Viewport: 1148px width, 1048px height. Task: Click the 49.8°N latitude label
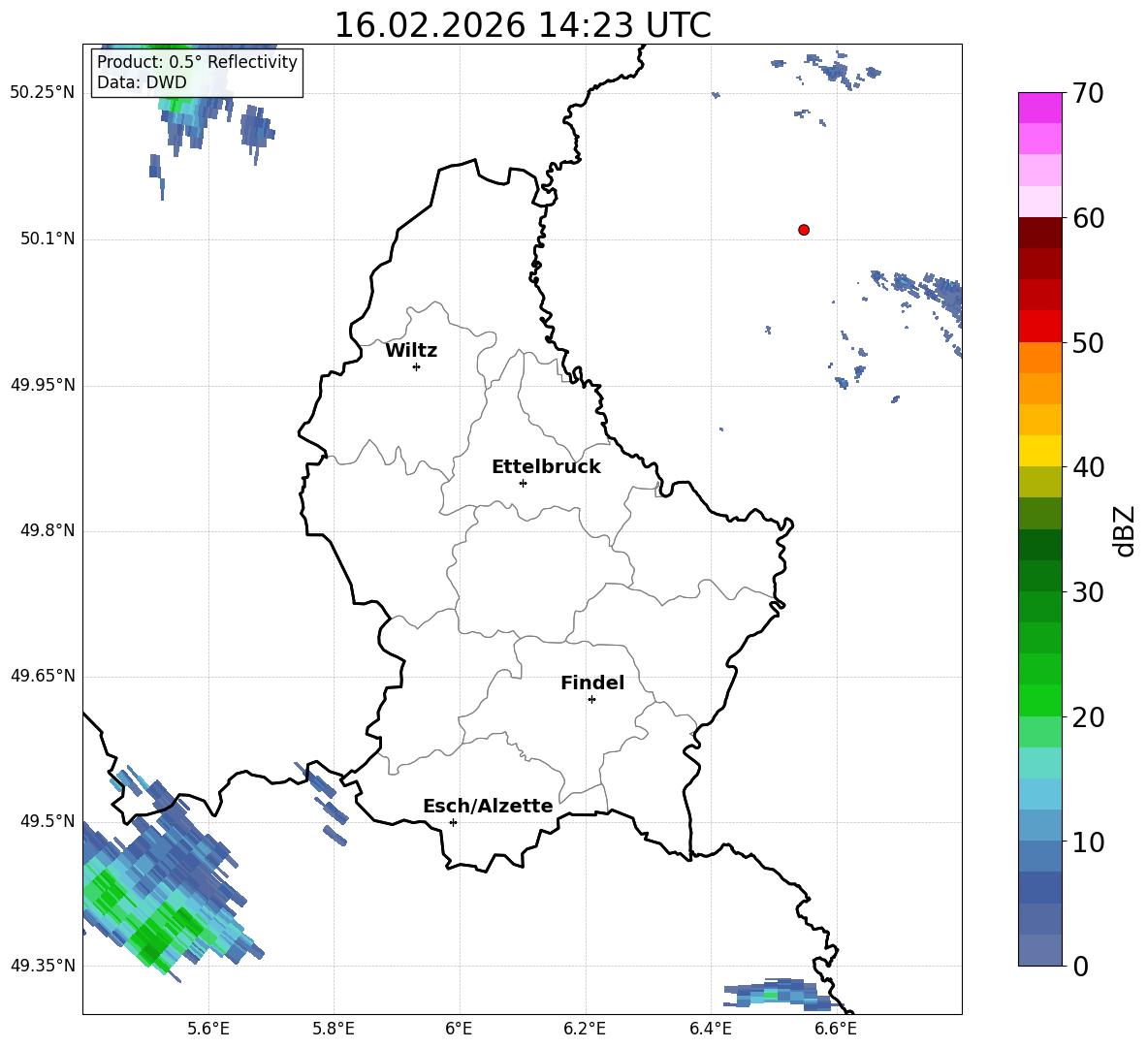point(48,530)
